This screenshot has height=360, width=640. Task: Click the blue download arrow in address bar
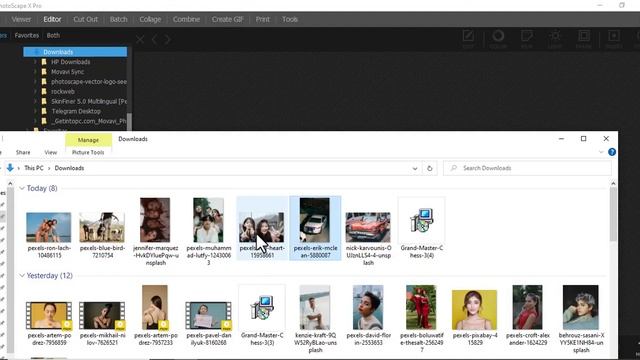point(10,168)
